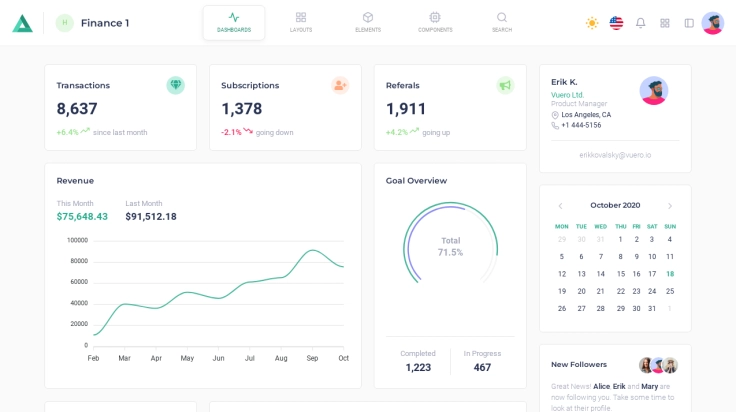Click the Transactions diamond icon
The image size is (736, 412).
[176, 85]
